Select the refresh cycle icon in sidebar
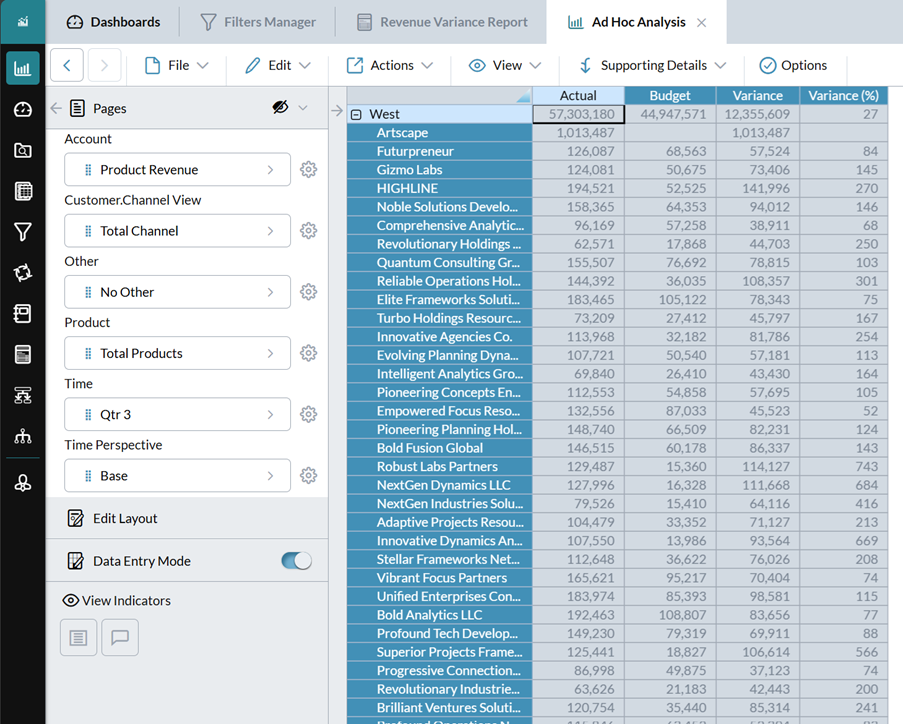903x724 pixels. 22,272
